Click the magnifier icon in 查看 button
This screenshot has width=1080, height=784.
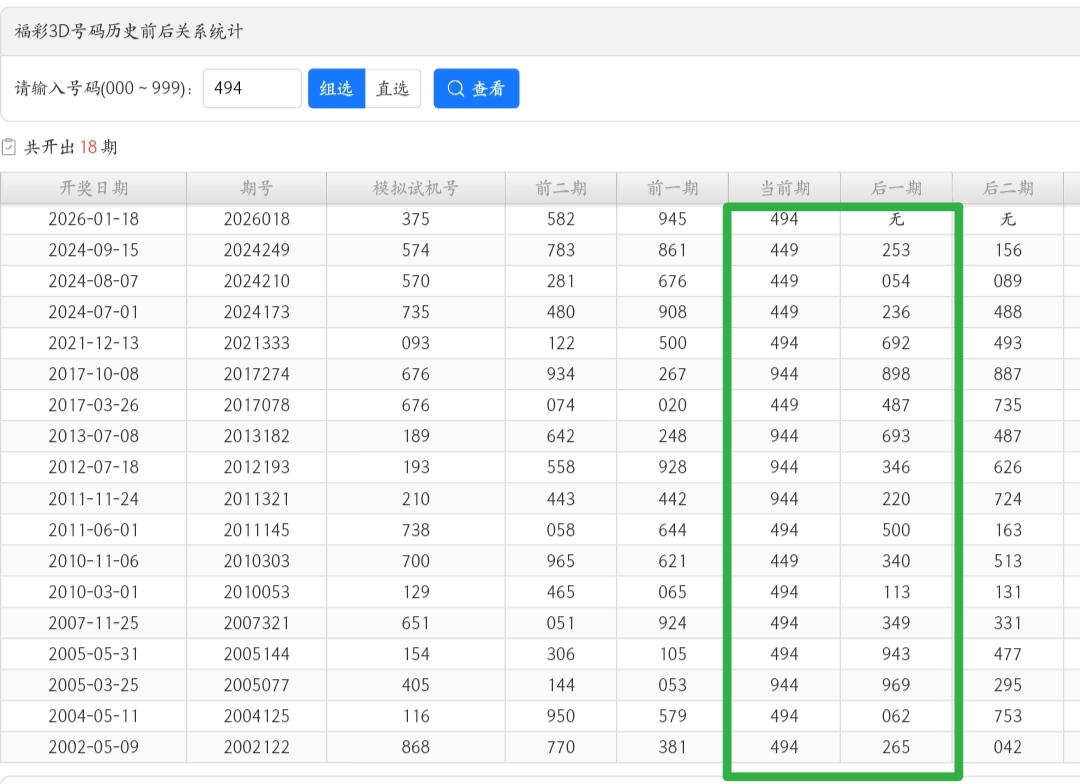456,89
